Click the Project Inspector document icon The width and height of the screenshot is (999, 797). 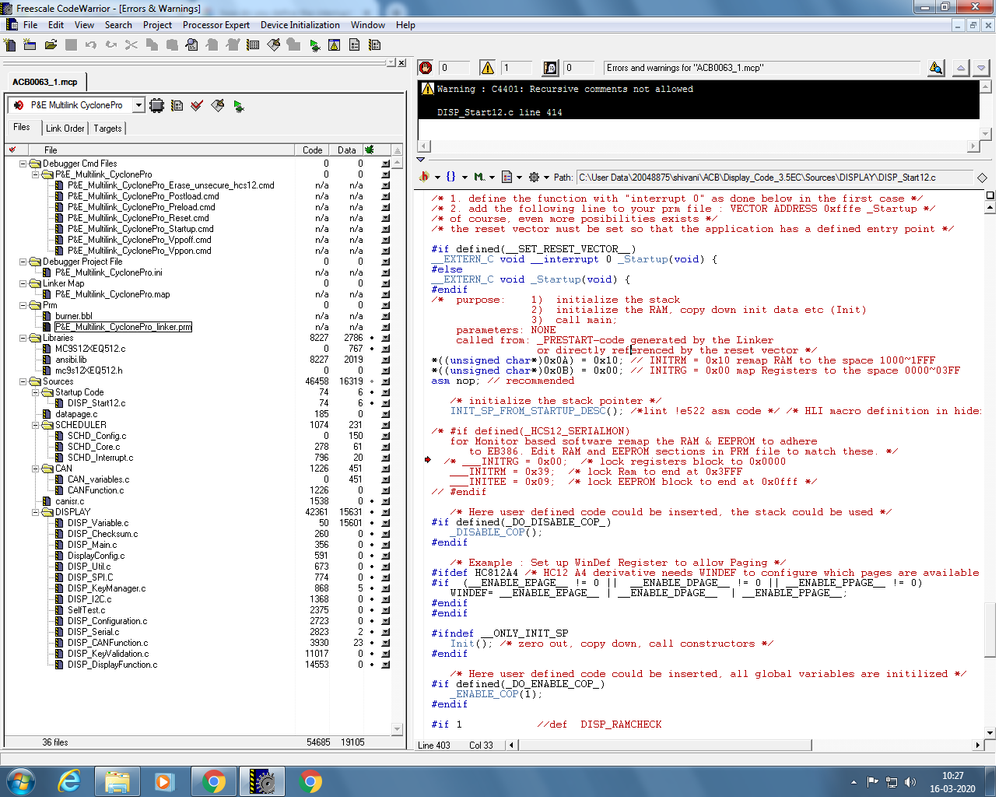pos(354,45)
